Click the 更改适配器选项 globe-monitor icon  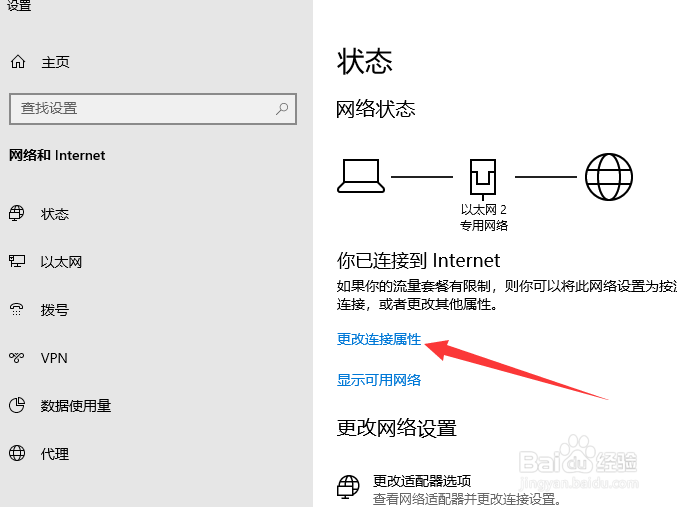(x=348, y=487)
